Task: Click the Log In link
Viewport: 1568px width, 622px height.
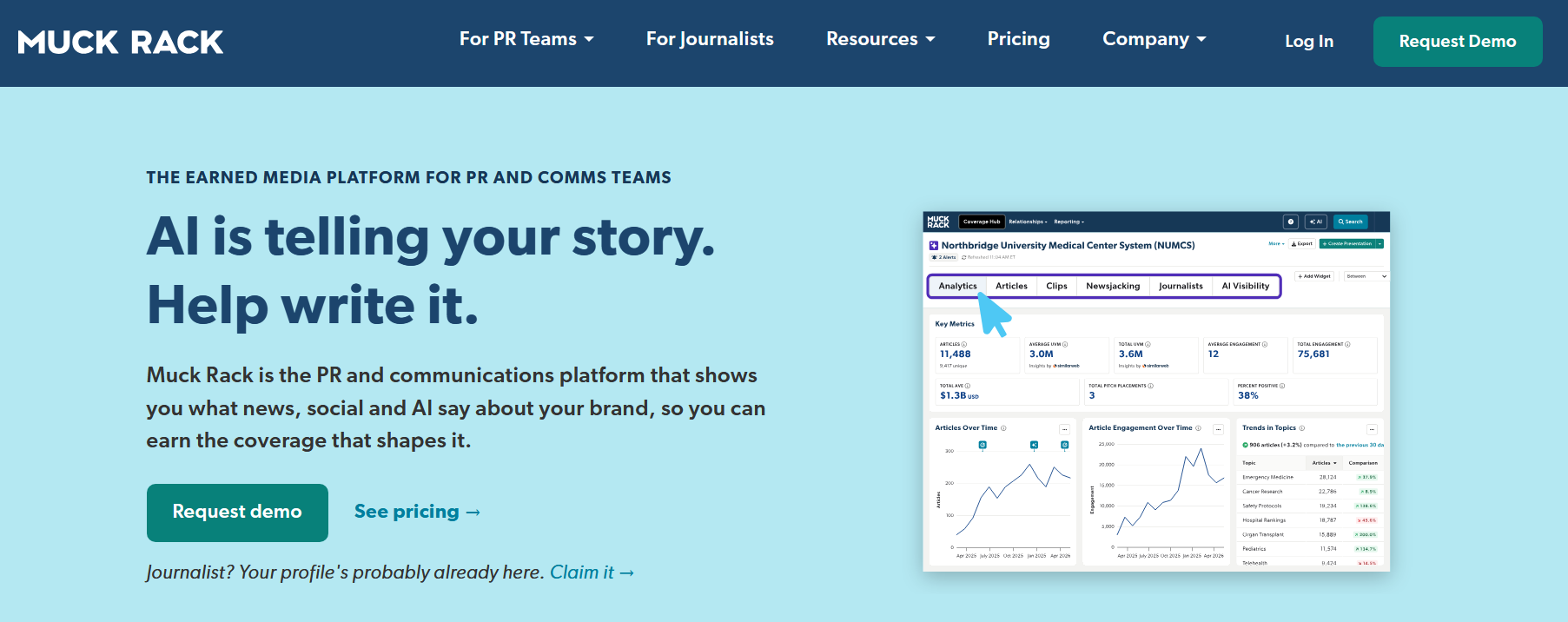Action: click(x=1309, y=41)
